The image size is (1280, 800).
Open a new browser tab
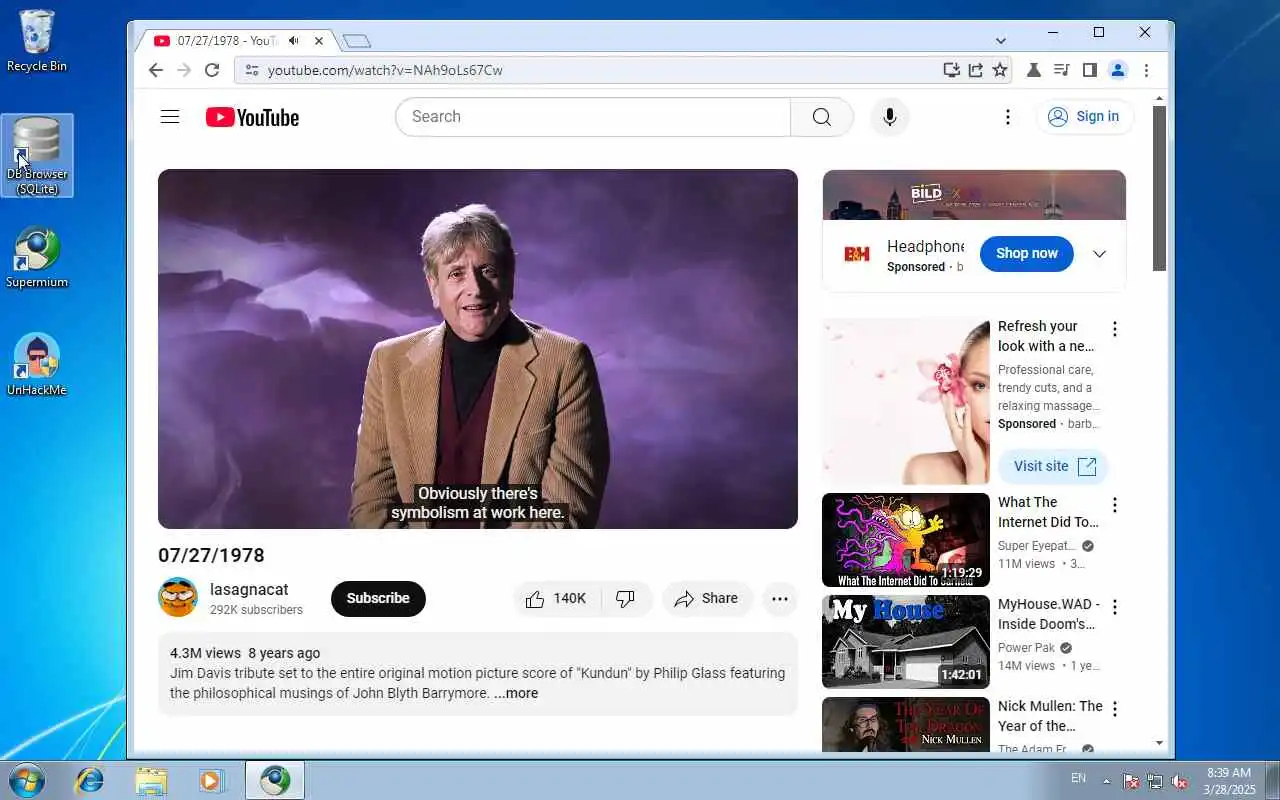click(357, 41)
